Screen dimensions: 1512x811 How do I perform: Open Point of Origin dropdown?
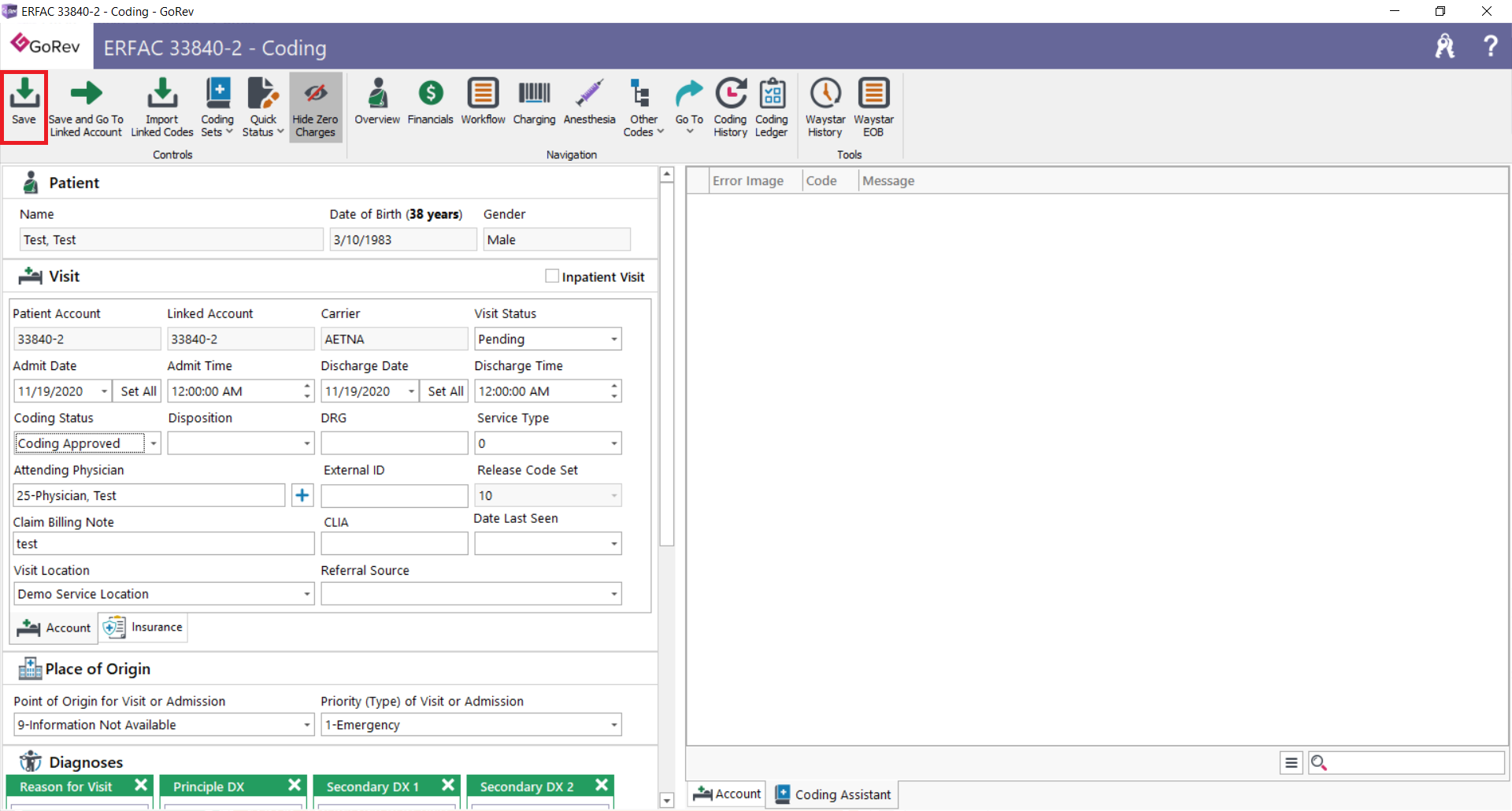307,725
